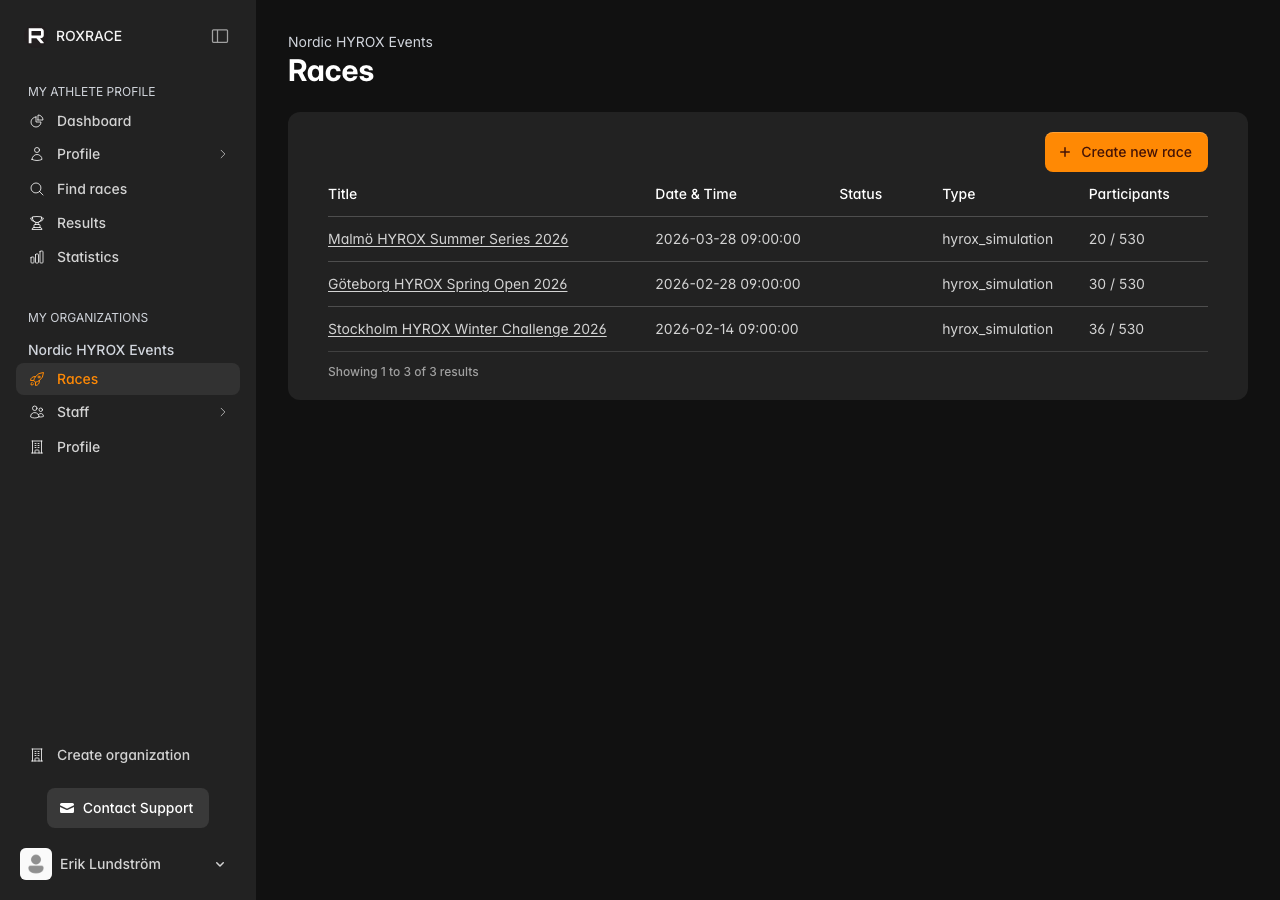Open Malmö HYROX Summer Series 2026 race
Image resolution: width=1280 pixels, height=900 pixels.
[448, 239]
